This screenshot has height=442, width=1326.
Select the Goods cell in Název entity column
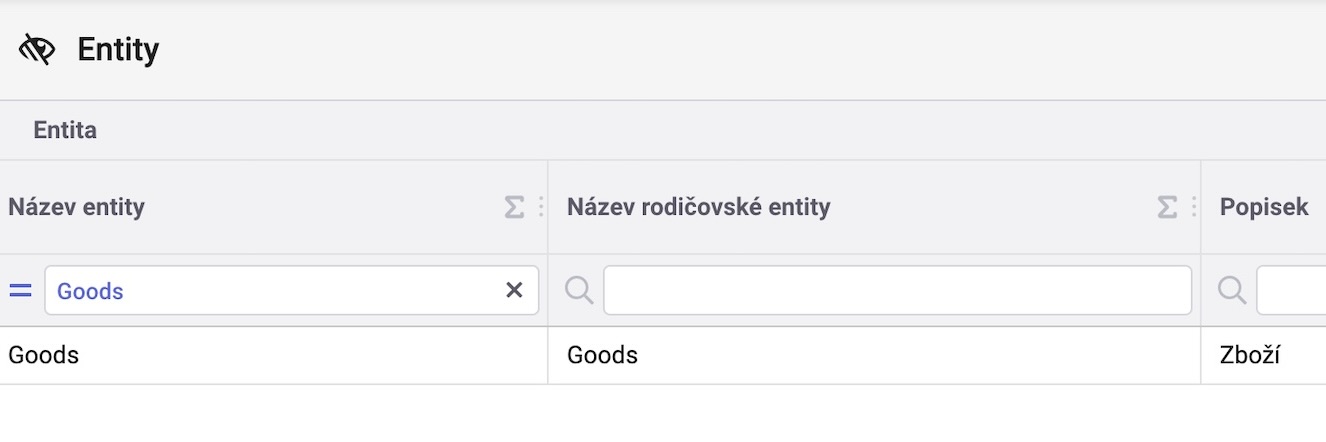click(x=274, y=355)
